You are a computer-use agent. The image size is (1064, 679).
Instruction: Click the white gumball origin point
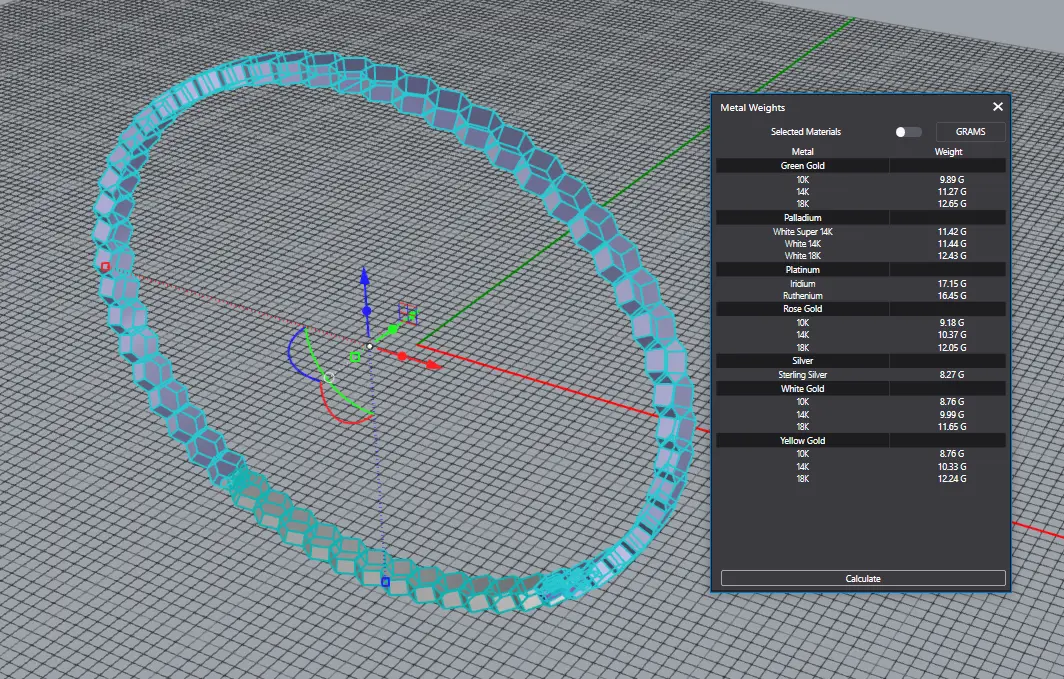click(370, 346)
